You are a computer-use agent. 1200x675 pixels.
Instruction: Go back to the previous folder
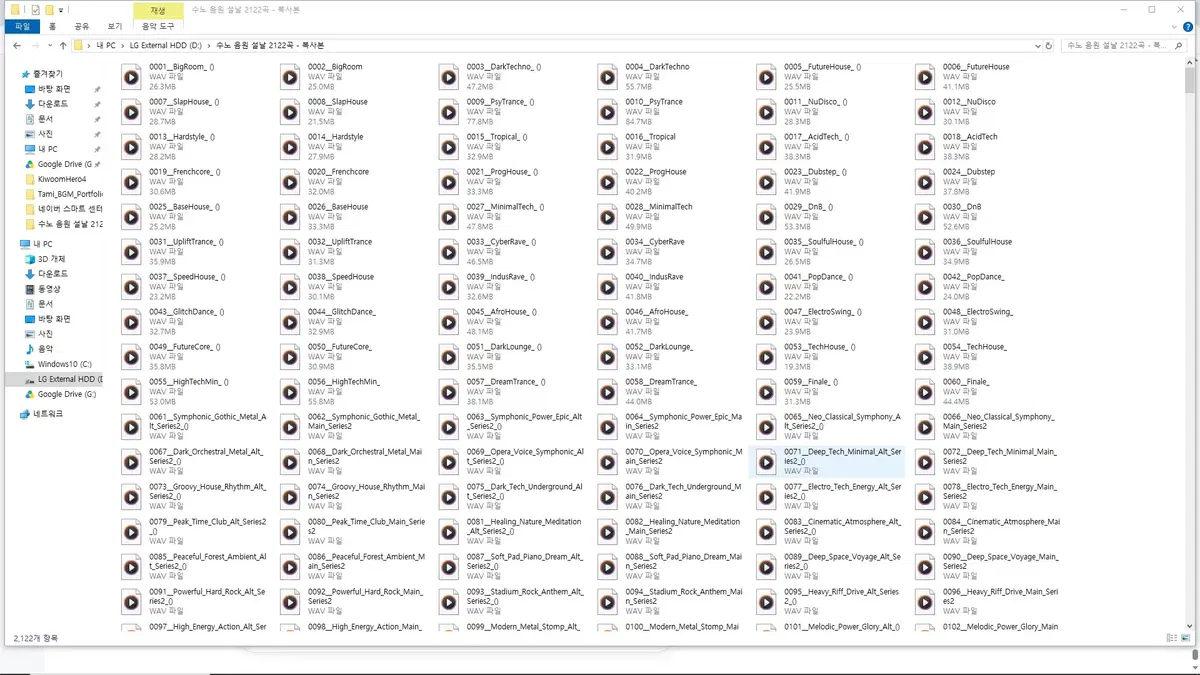coord(17,45)
